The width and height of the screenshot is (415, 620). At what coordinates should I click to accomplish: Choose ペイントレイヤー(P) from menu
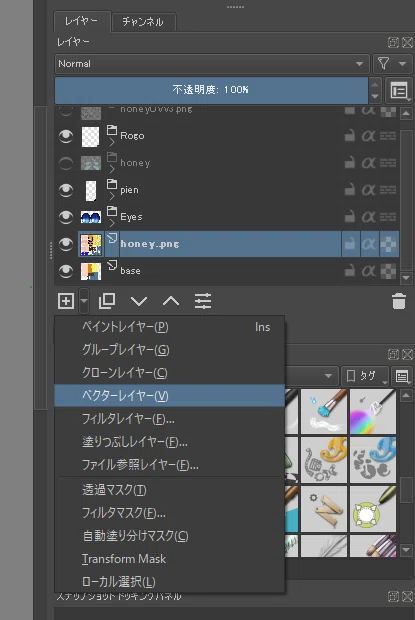pos(170,327)
